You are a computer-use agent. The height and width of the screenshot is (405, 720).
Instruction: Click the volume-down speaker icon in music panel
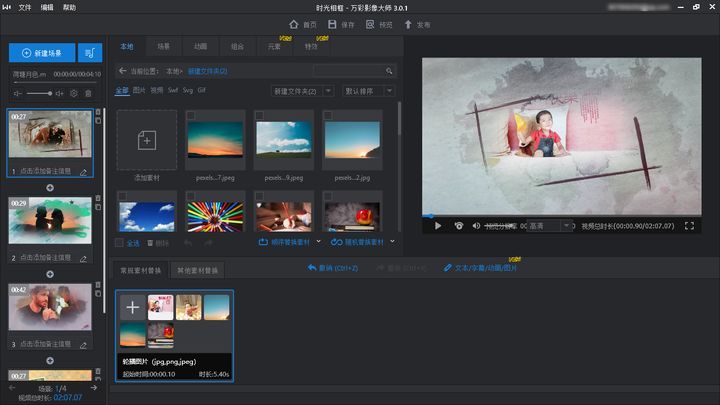coord(18,93)
